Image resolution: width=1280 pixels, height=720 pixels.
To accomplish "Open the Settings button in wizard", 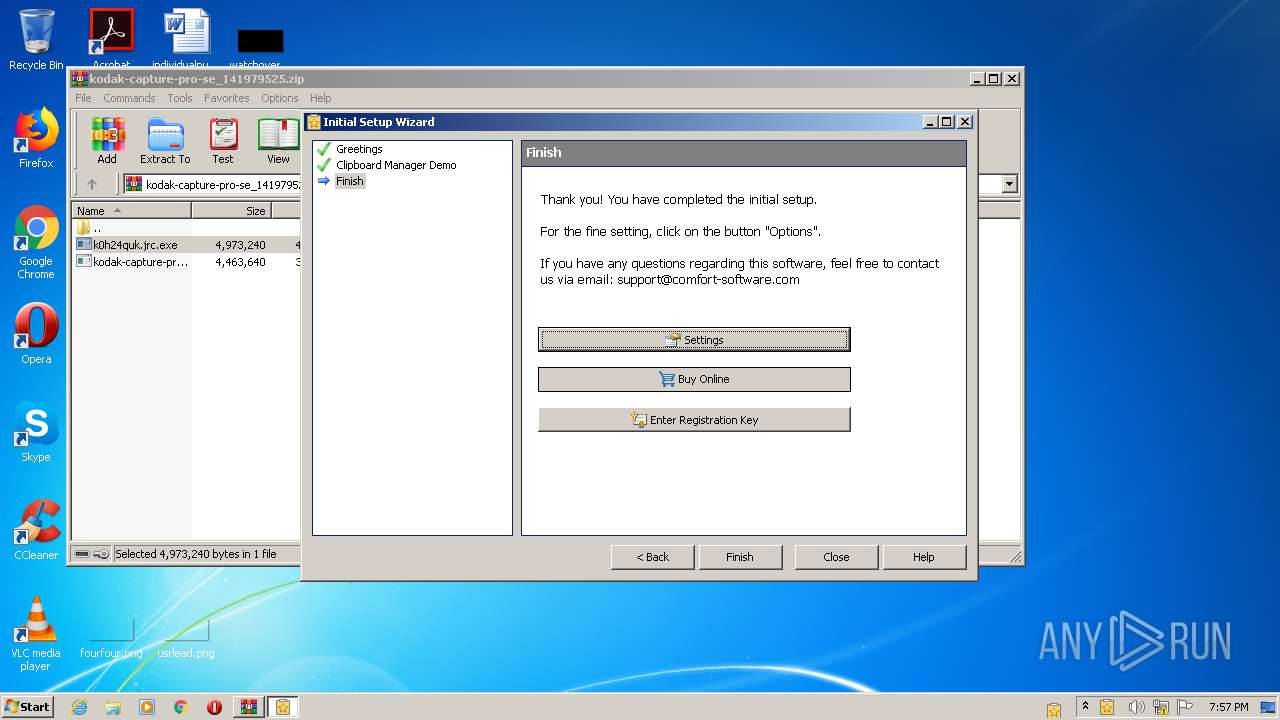I will pyautogui.click(x=694, y=340).
